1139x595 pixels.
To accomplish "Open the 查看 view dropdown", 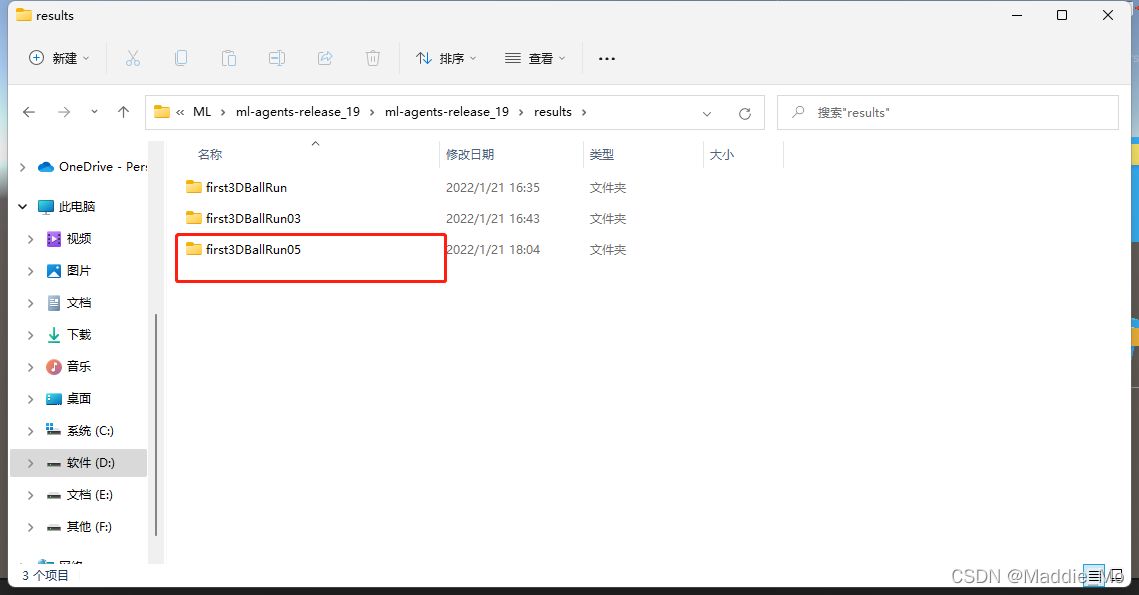I will point(535,58).
